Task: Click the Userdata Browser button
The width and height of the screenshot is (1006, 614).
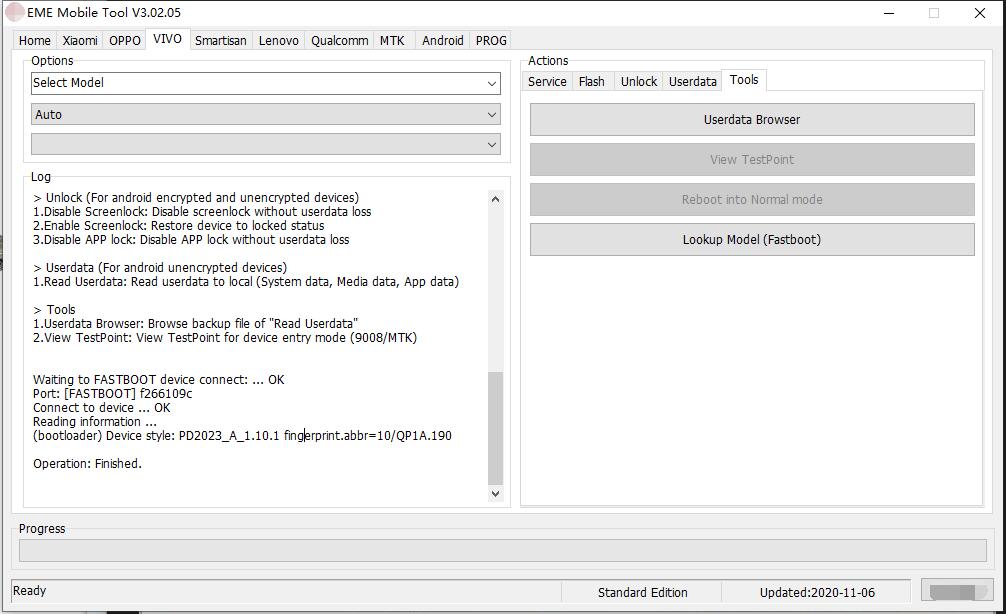Action: click(x=752, y=120)
